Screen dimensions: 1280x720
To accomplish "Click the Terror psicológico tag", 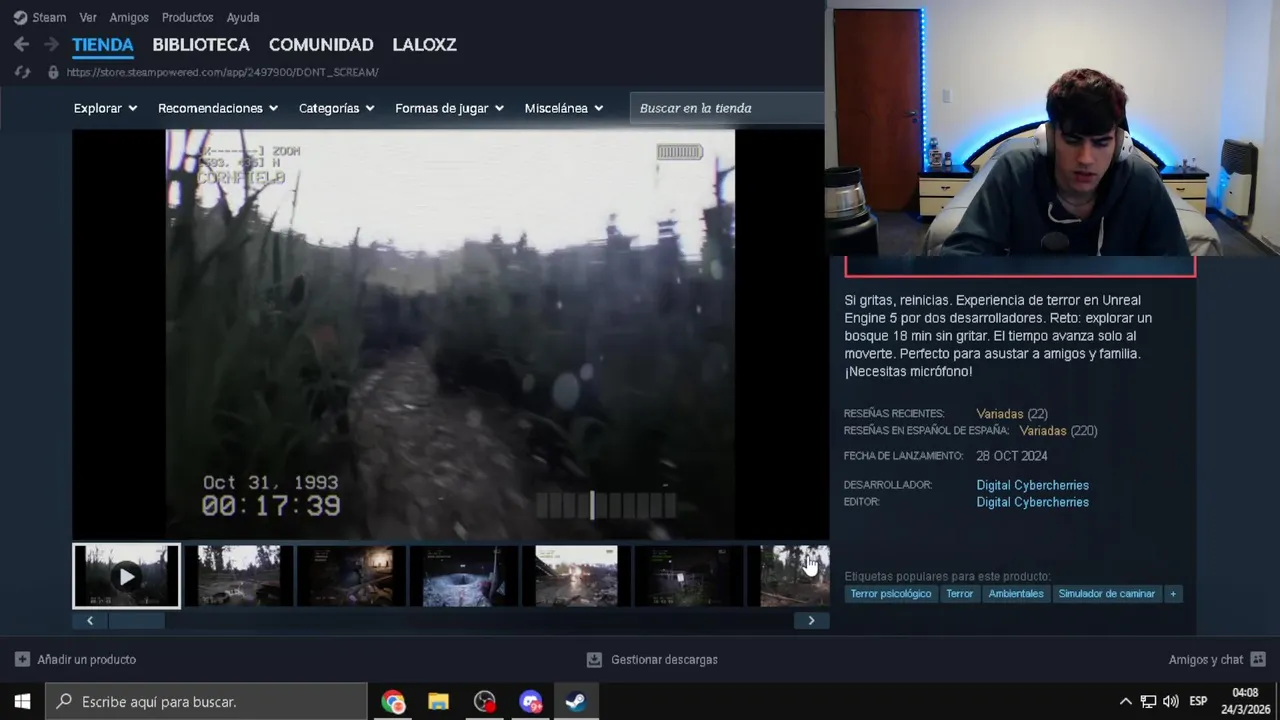I will coord(890,594).
